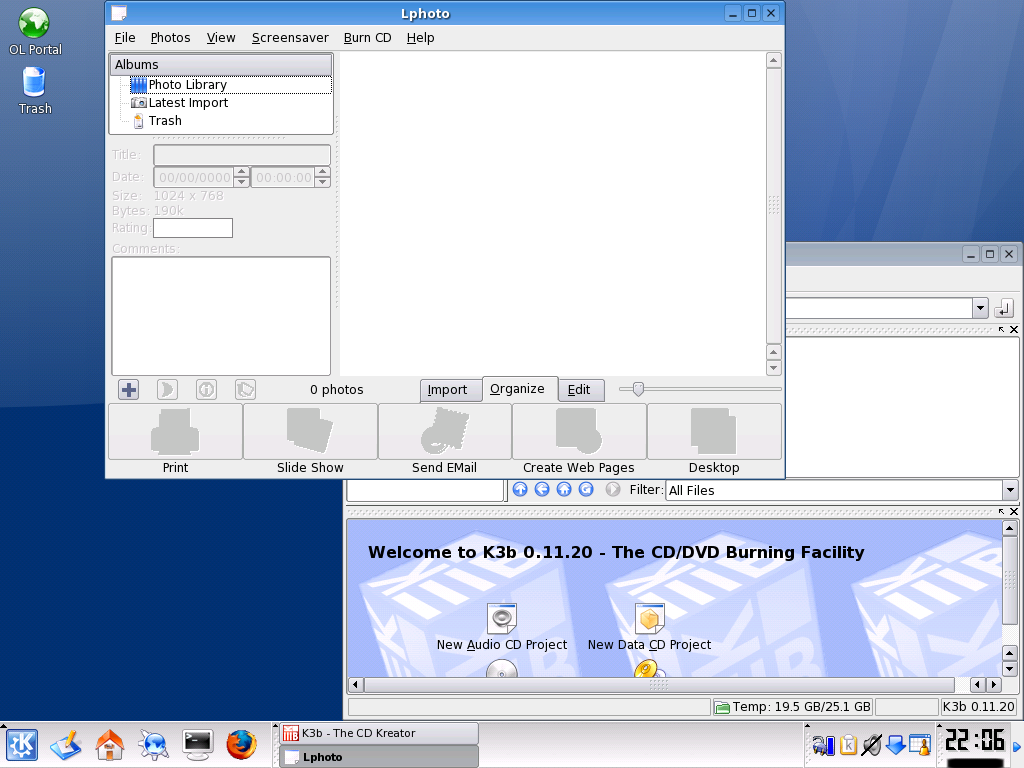Click the Title input field
The height and width of the screenshot is (768, 1024).
(242, 155)
